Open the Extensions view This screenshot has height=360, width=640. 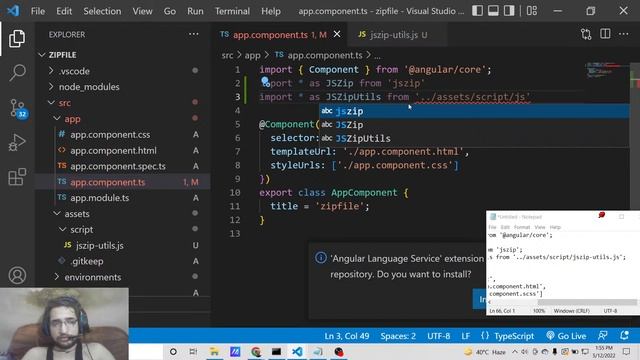[17, 177]
